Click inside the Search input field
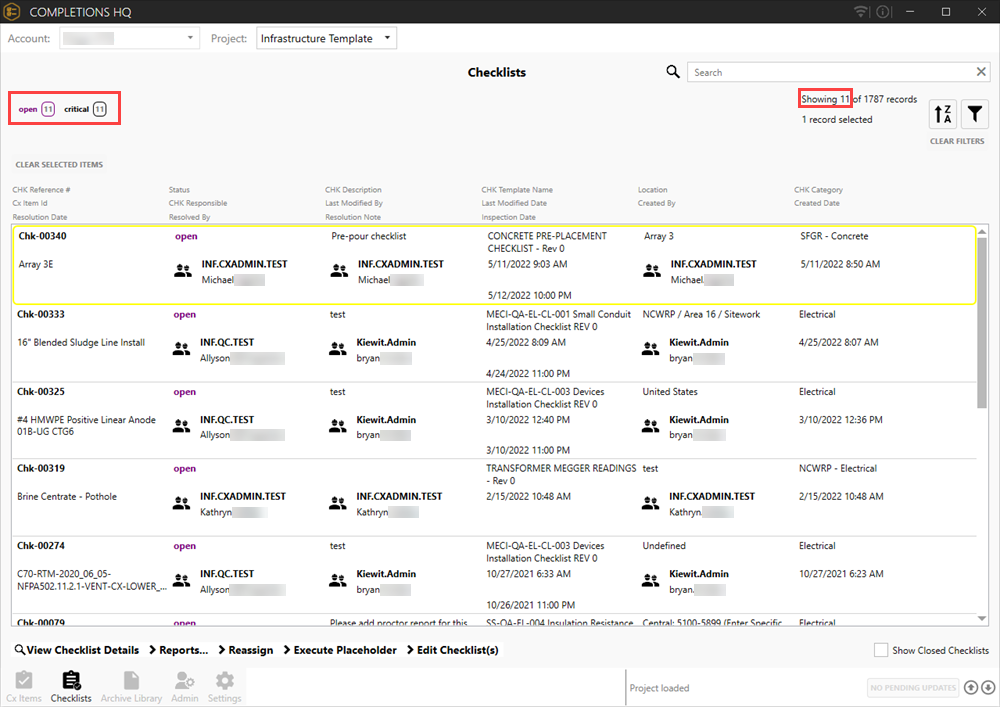The height and width of the screenshot is (707, 1000). [x=830, y=72]
